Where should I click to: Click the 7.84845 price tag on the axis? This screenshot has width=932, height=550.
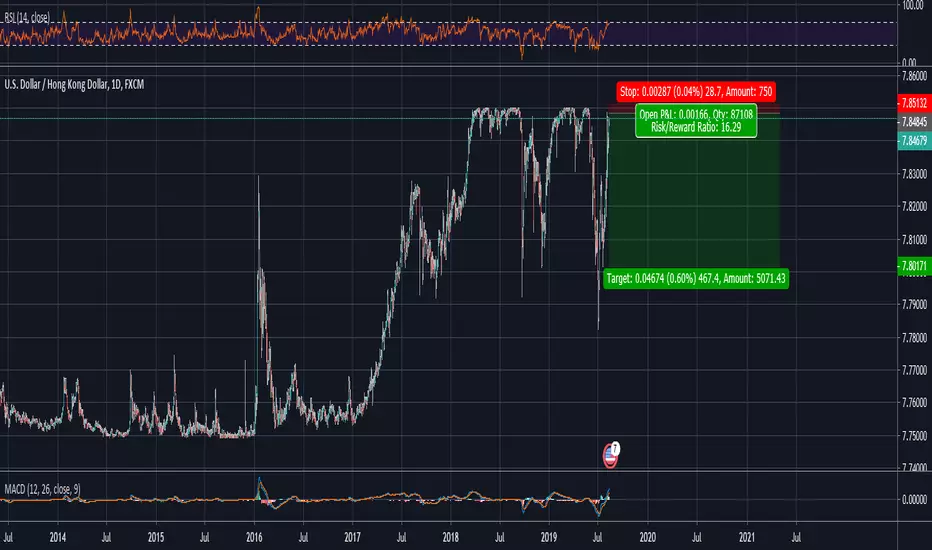914,122
